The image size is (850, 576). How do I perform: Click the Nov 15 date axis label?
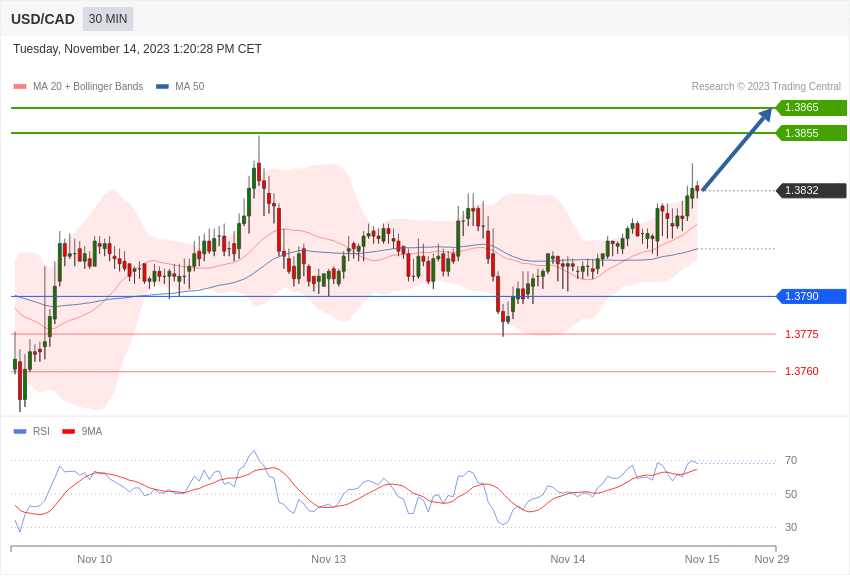pos(702,559)
